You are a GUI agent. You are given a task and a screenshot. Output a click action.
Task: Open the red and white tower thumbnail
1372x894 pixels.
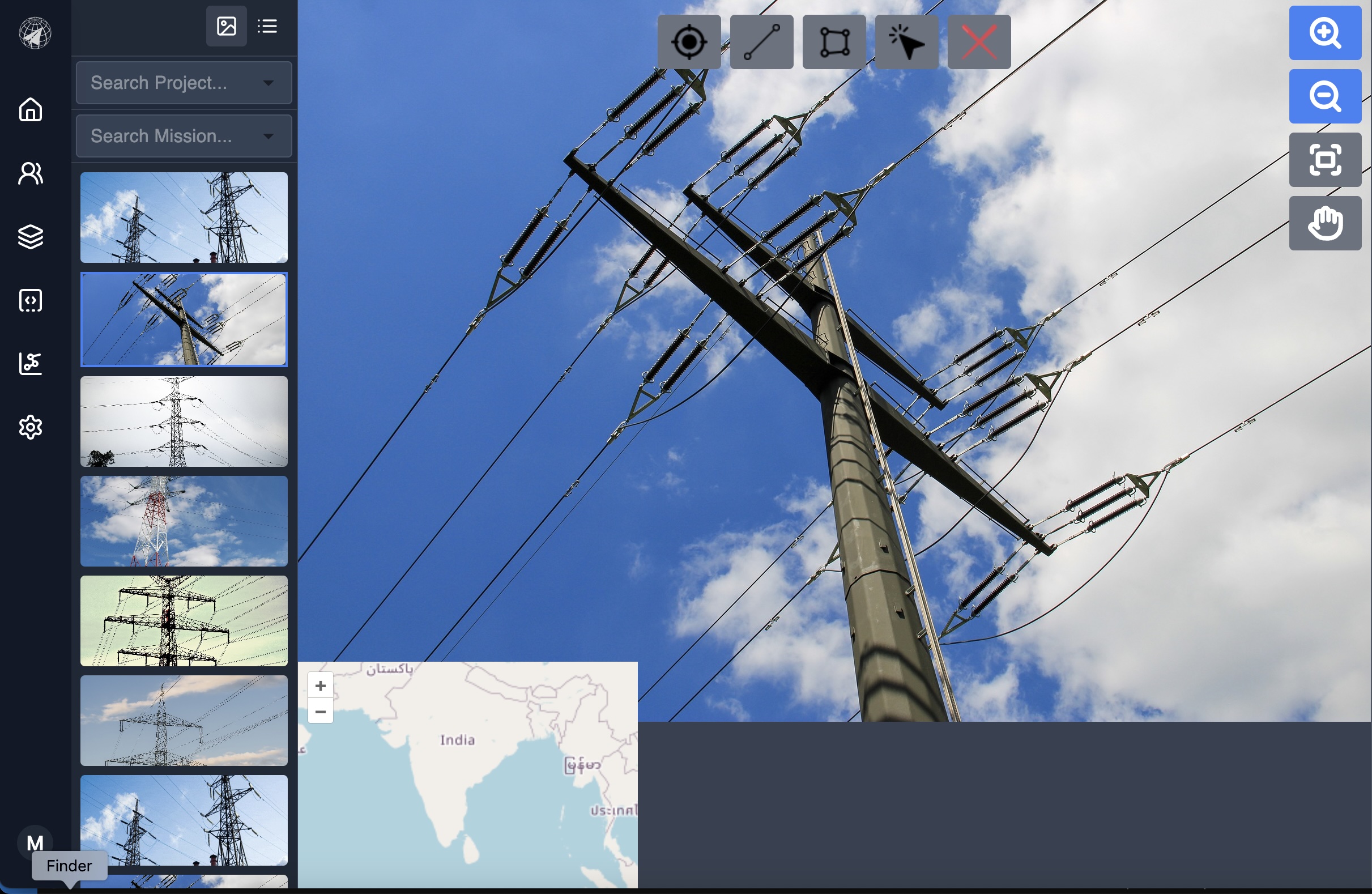pyautogui.click(x=184, y=521)
